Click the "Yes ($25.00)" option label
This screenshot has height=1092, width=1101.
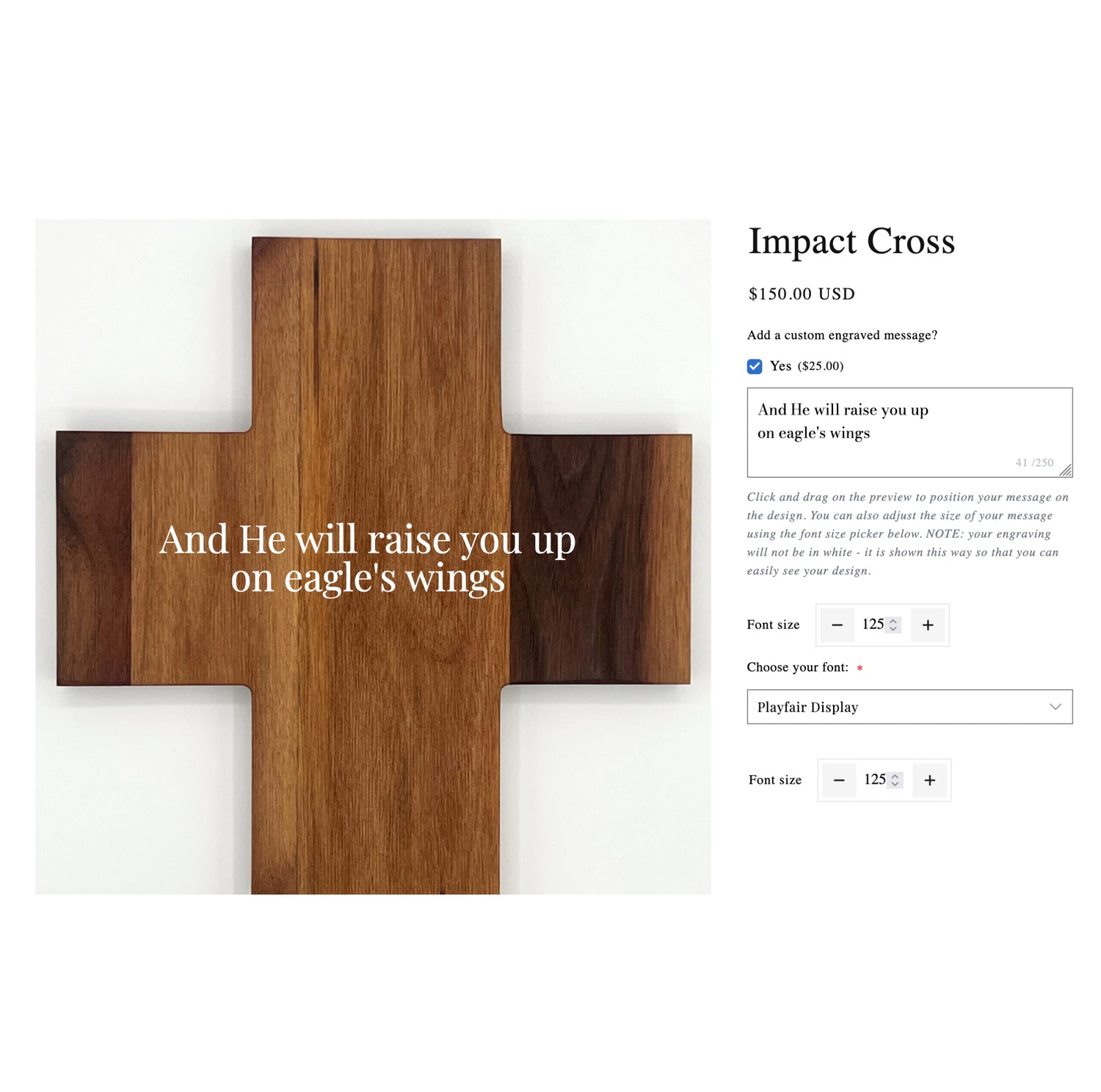tap(807, 366)
